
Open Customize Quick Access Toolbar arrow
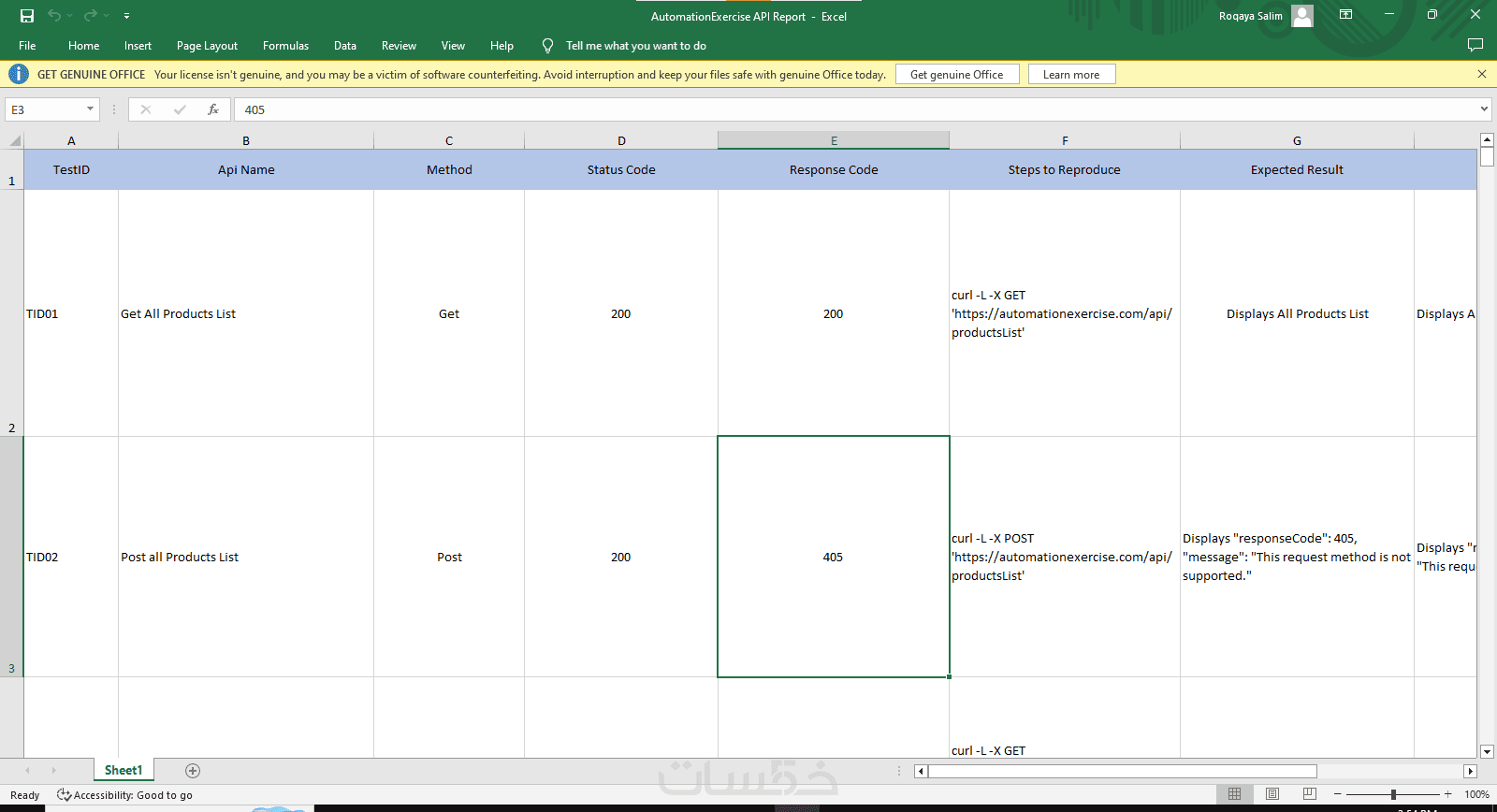(126, 16)
